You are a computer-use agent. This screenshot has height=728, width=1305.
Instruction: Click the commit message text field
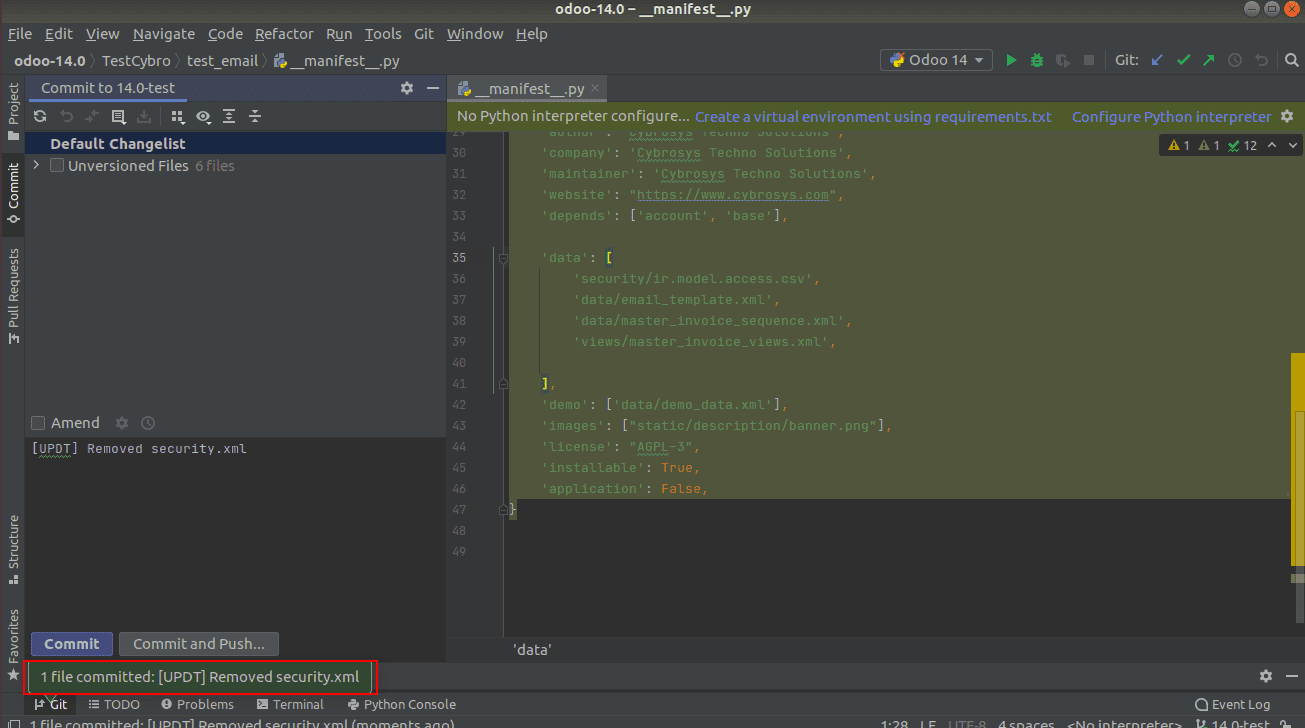(x=235, y=533)
